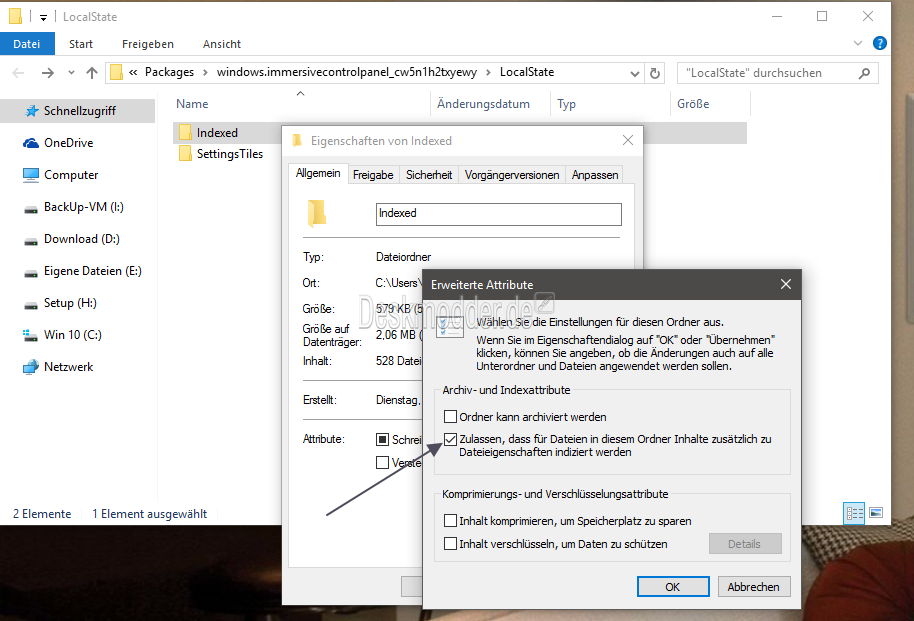This screenshot has height=621, width=914.
Task: Enable 'Inhalt komprimieren' checkbox
Action: tap(450, 520)
